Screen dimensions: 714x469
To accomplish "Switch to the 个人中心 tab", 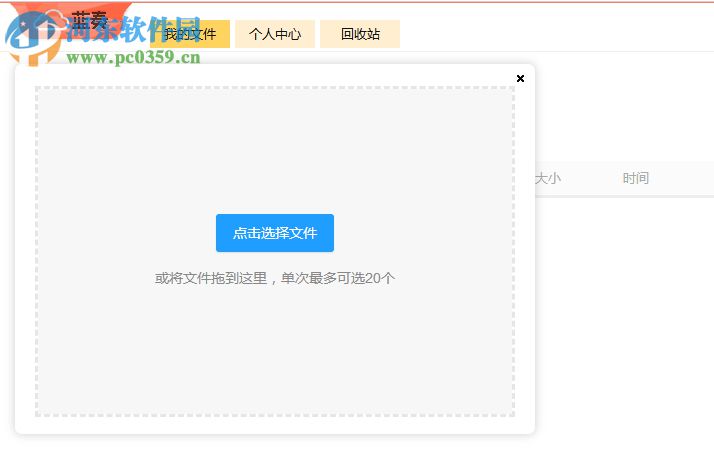I will coord(275,34).
